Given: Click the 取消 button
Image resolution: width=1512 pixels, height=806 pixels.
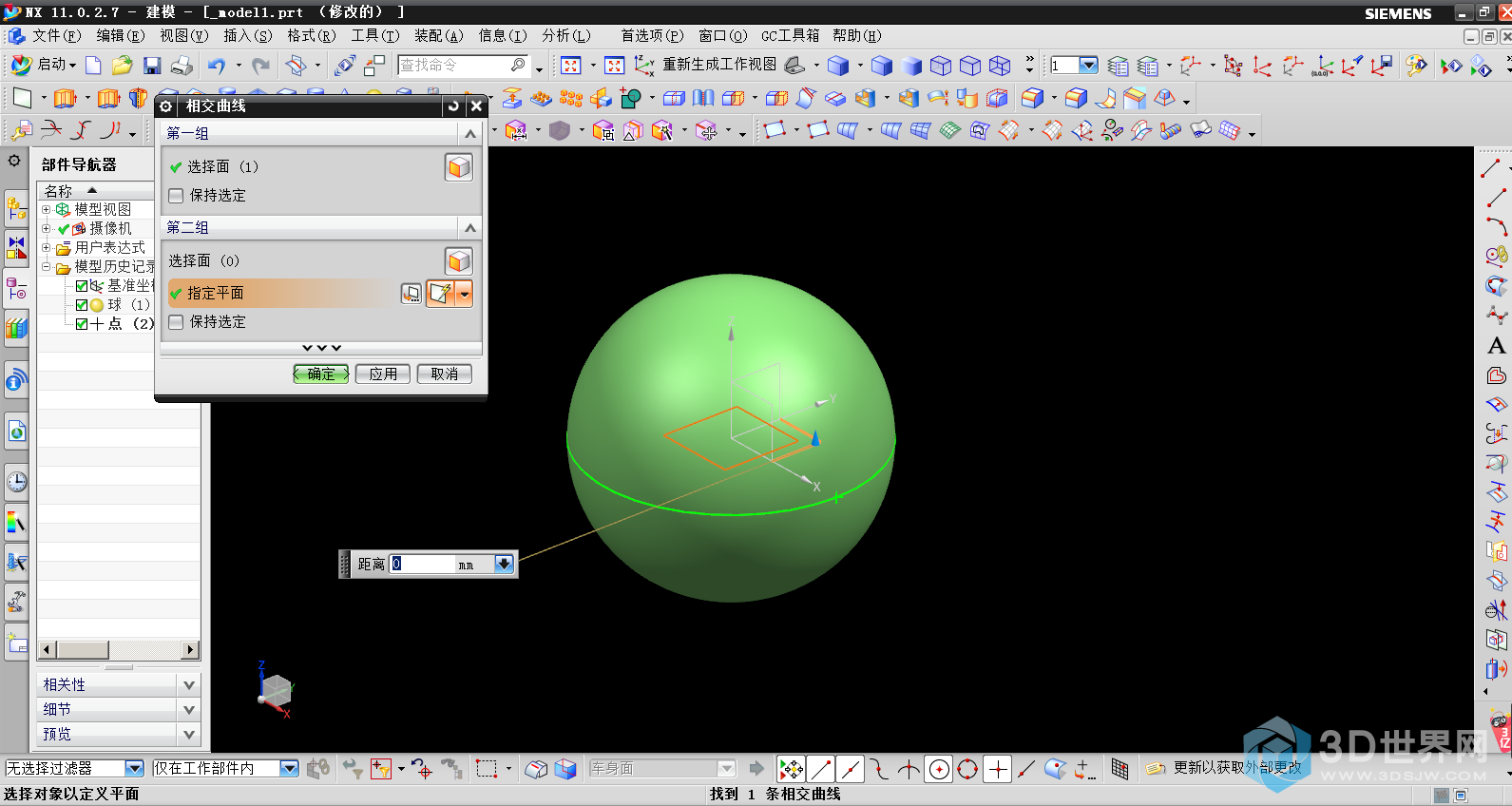Looking at the screenshot, I should tap(445, 374).
